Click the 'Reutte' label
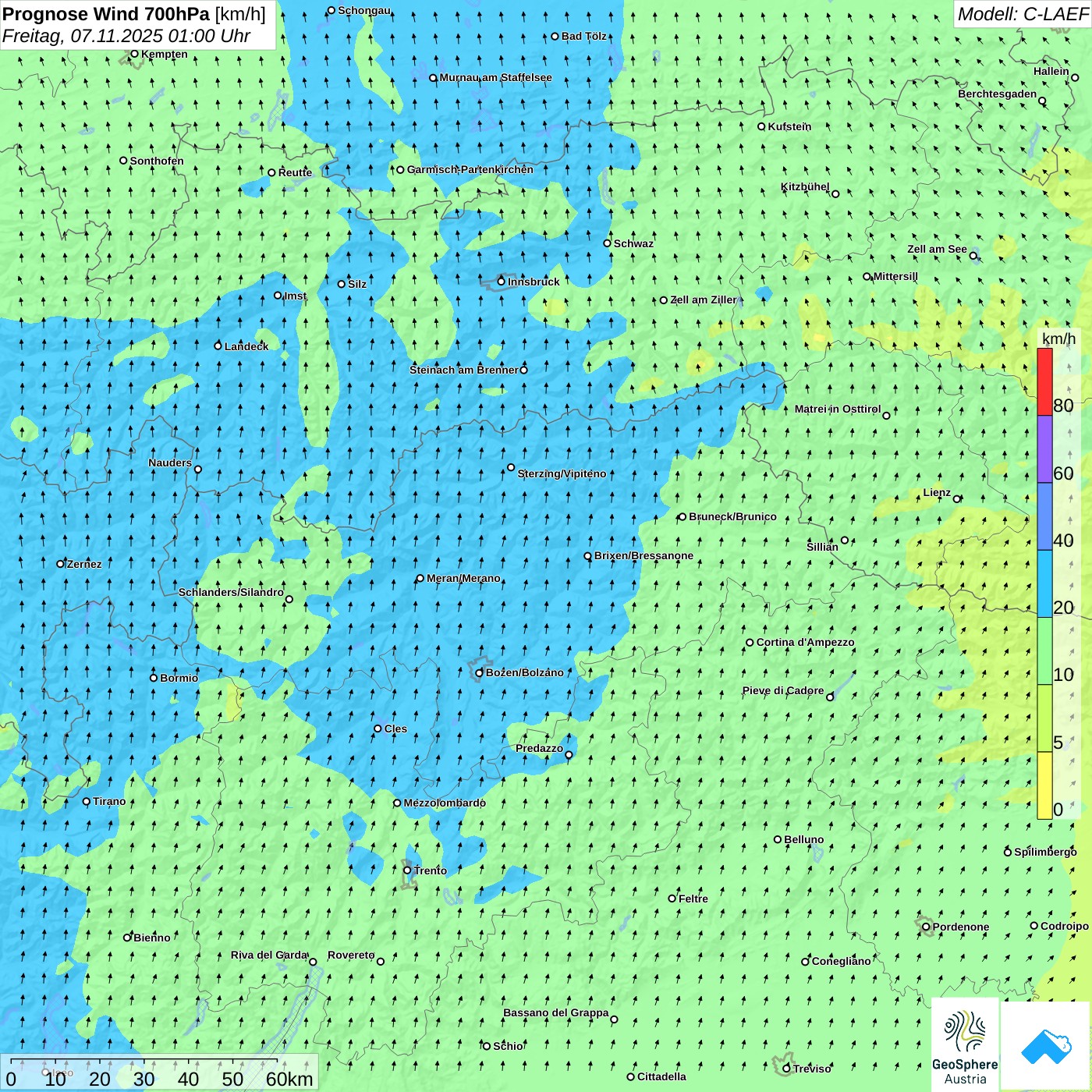This screenshot has height=1092, width=1092. (x=295, y=172)
